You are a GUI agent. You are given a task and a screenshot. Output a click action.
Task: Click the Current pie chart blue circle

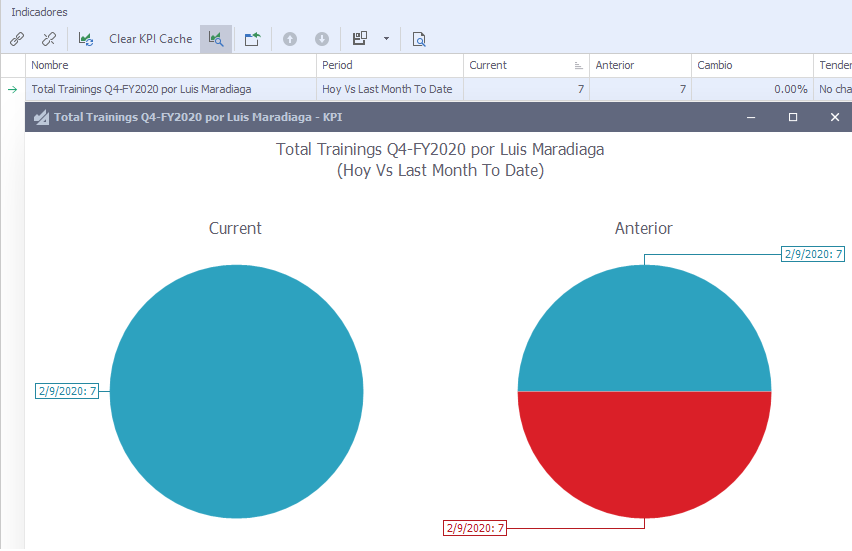click(x=236, y=392)
